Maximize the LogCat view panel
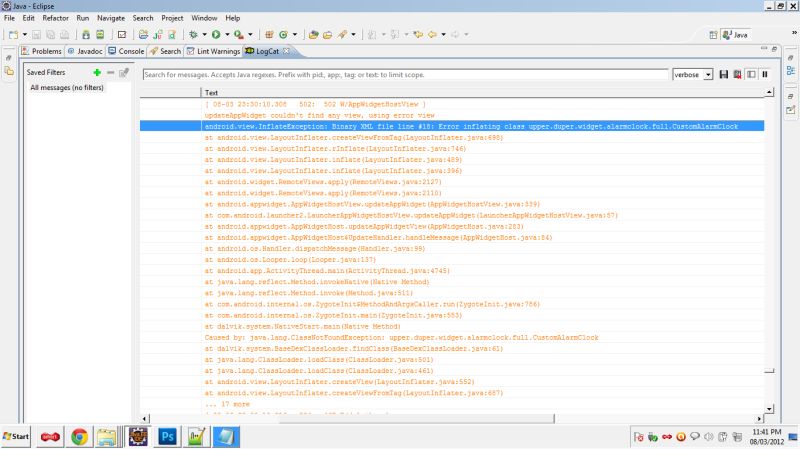 774,49
